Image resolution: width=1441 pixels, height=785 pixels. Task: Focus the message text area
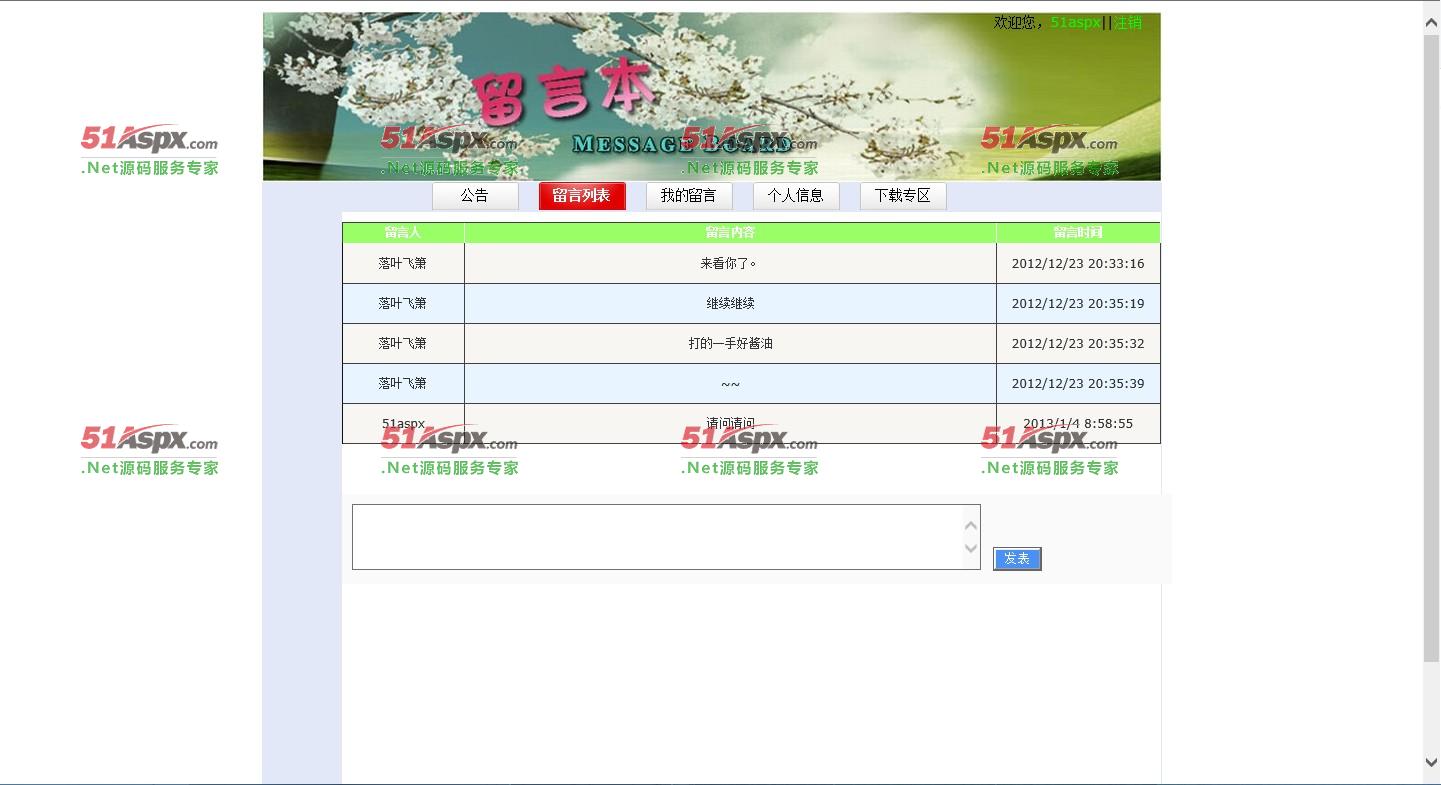click(x=666, y=537)
